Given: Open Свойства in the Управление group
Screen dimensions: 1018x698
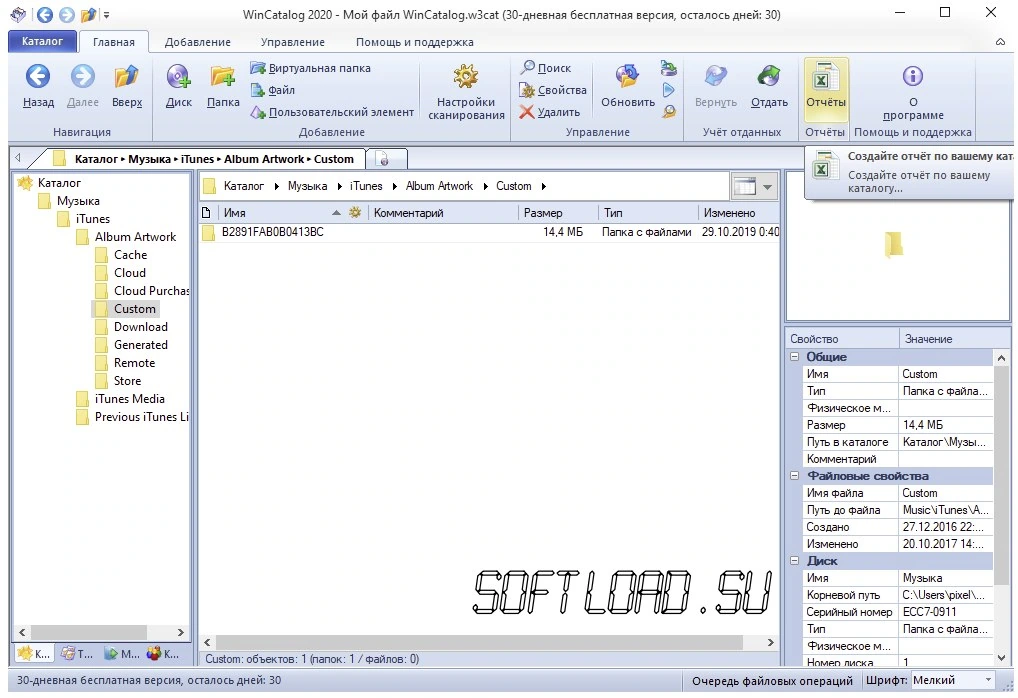Looking at the screenshot, I should point(552,90).
